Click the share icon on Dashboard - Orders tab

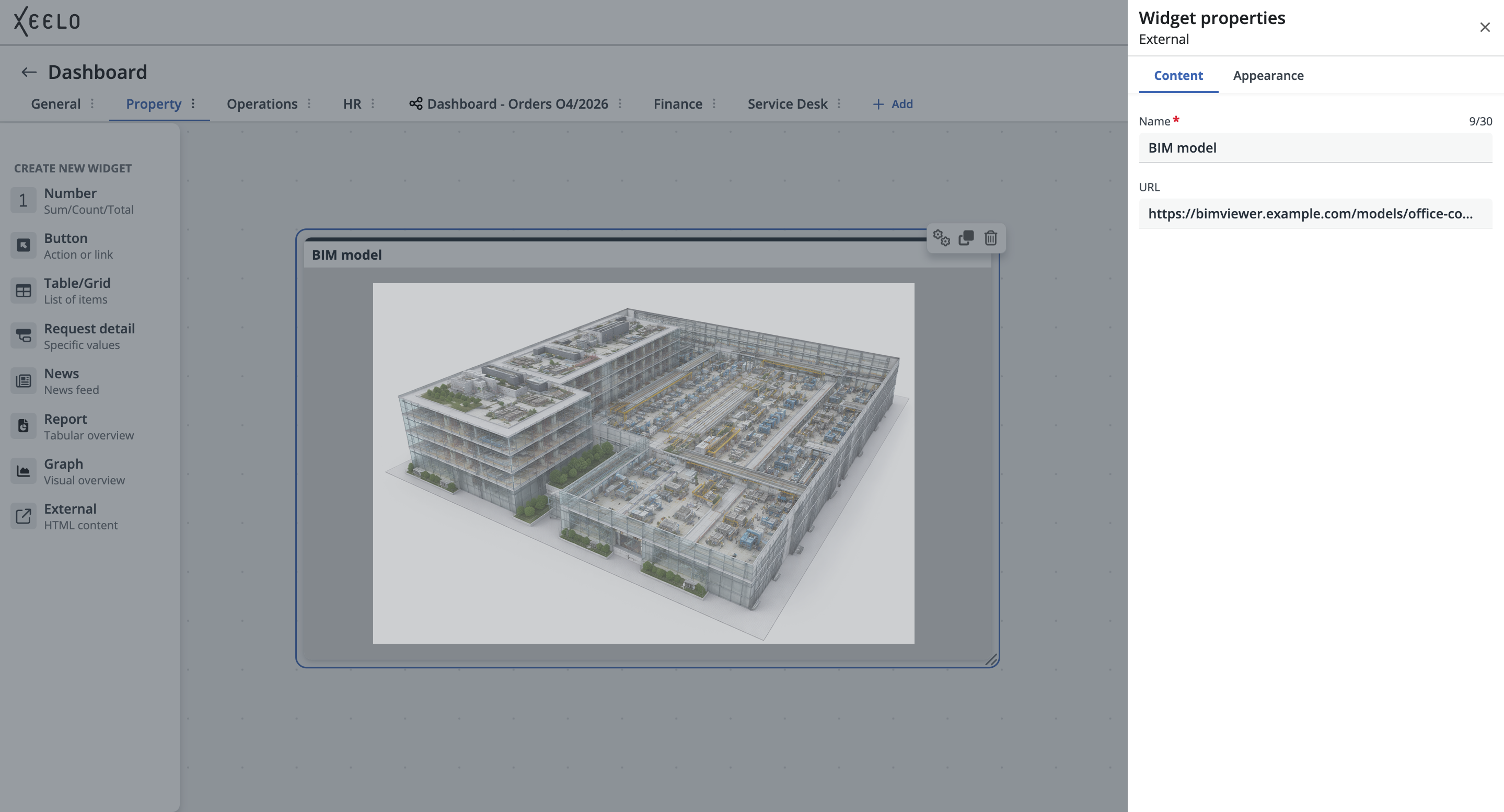(415, 104)
